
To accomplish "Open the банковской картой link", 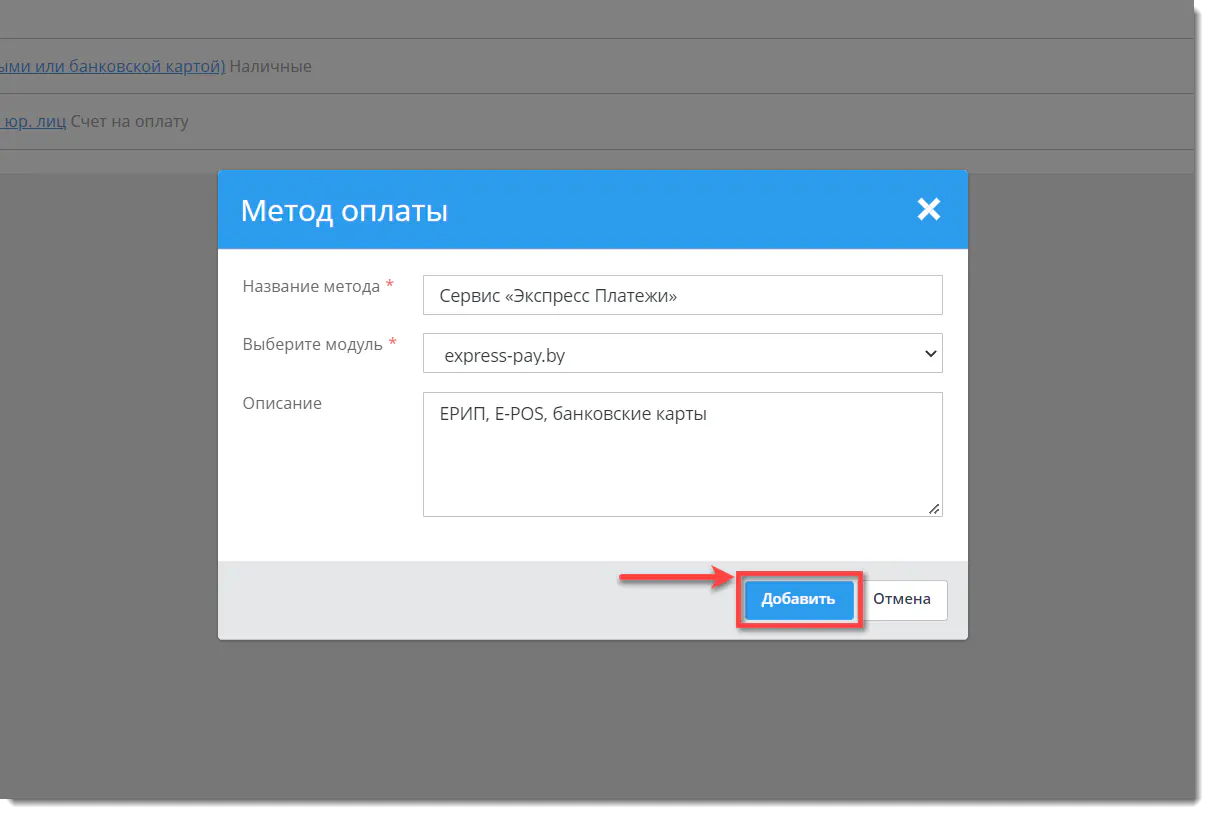I will click(x=112, y=66).
